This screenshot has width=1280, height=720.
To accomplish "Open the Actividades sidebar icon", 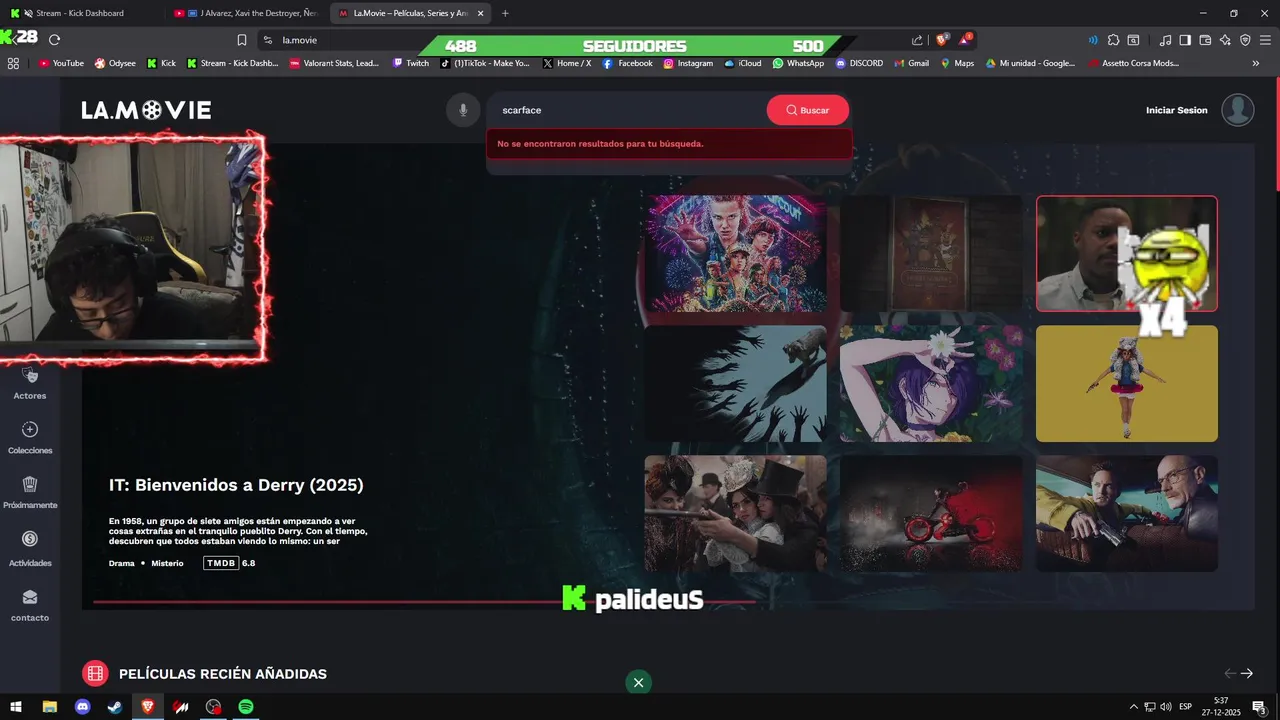I will point(30,539).
